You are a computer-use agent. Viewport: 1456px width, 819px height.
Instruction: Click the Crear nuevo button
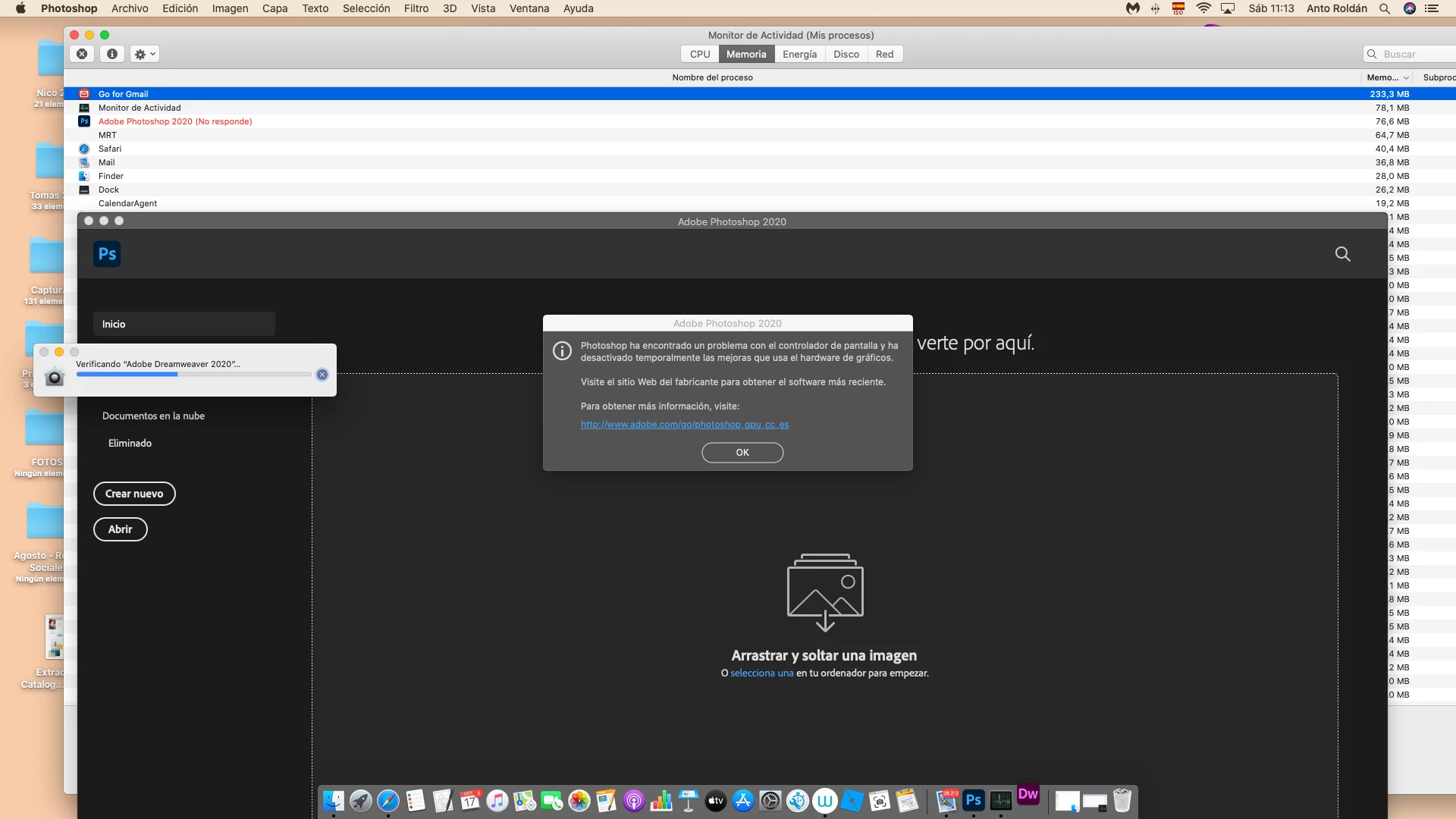click(x=134, y=494)
